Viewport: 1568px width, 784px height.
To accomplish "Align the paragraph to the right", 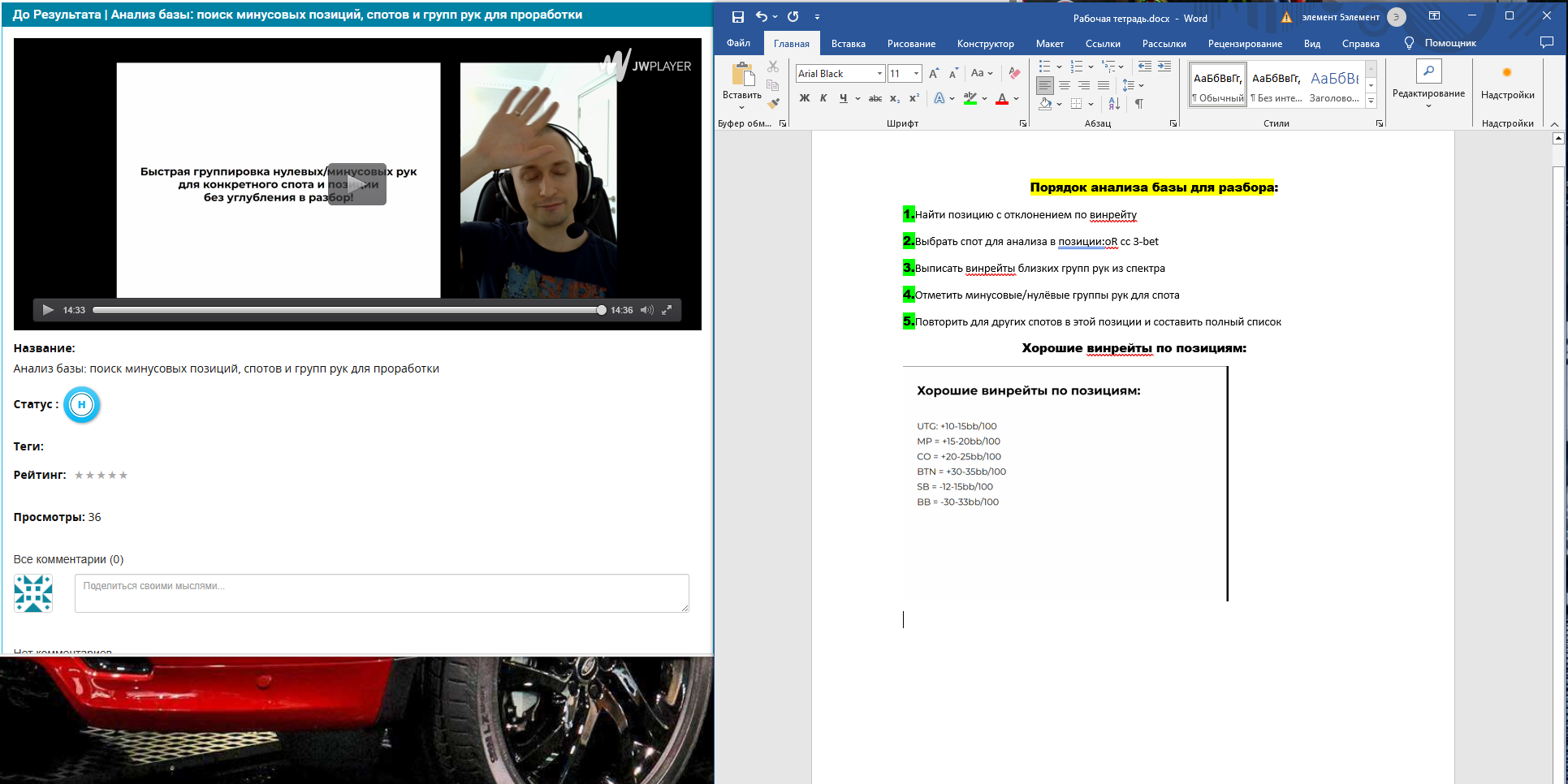I will [x=1084, y=85].
